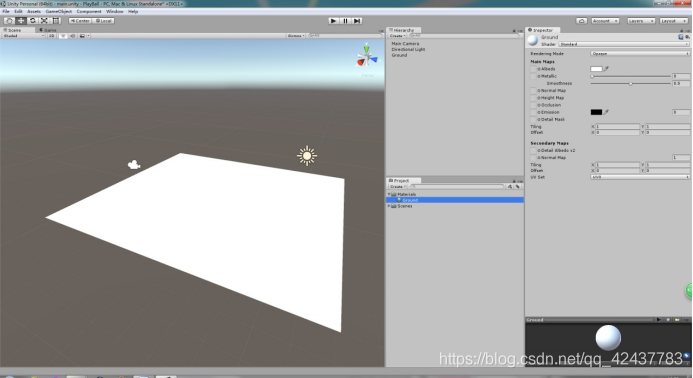This screenshot has height=378, width=693.
Task: Select the Scale tool in toolbar
Action: 44,21
